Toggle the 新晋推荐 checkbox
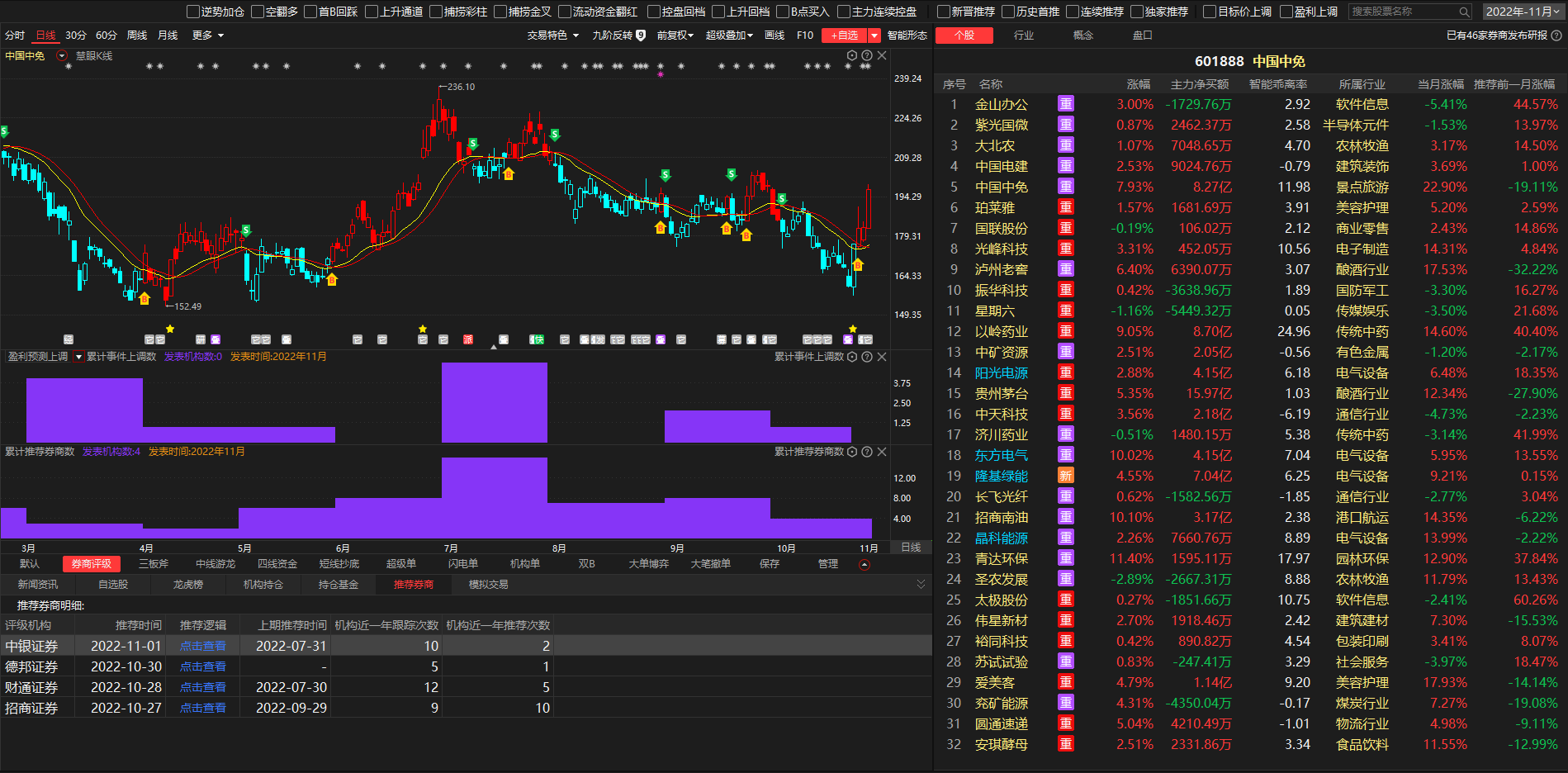 click(x=944, y=12)
